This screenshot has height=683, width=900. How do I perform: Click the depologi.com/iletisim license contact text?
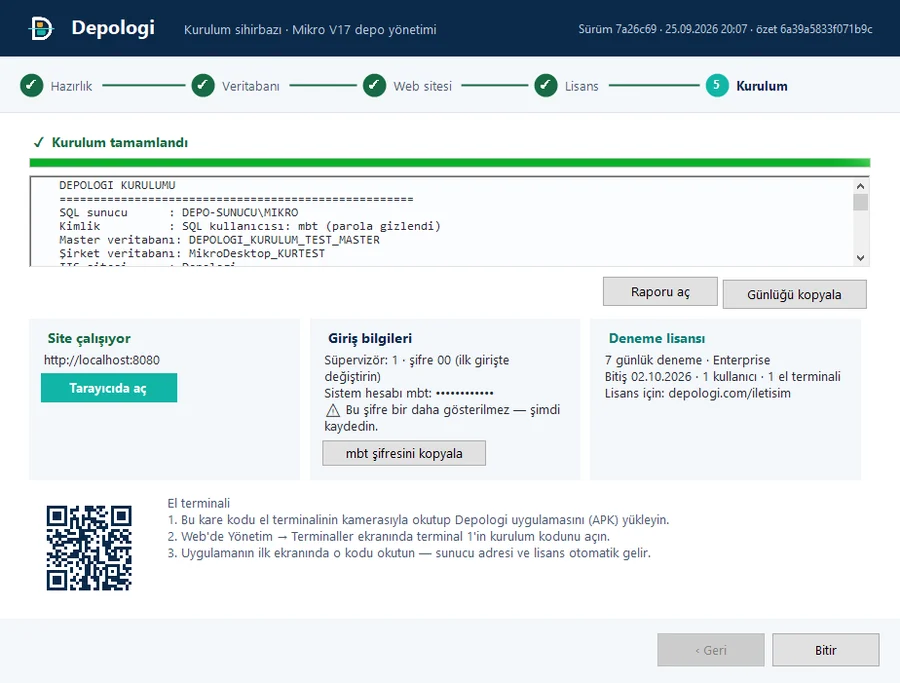pyautogui.click(x=730, y=393)
